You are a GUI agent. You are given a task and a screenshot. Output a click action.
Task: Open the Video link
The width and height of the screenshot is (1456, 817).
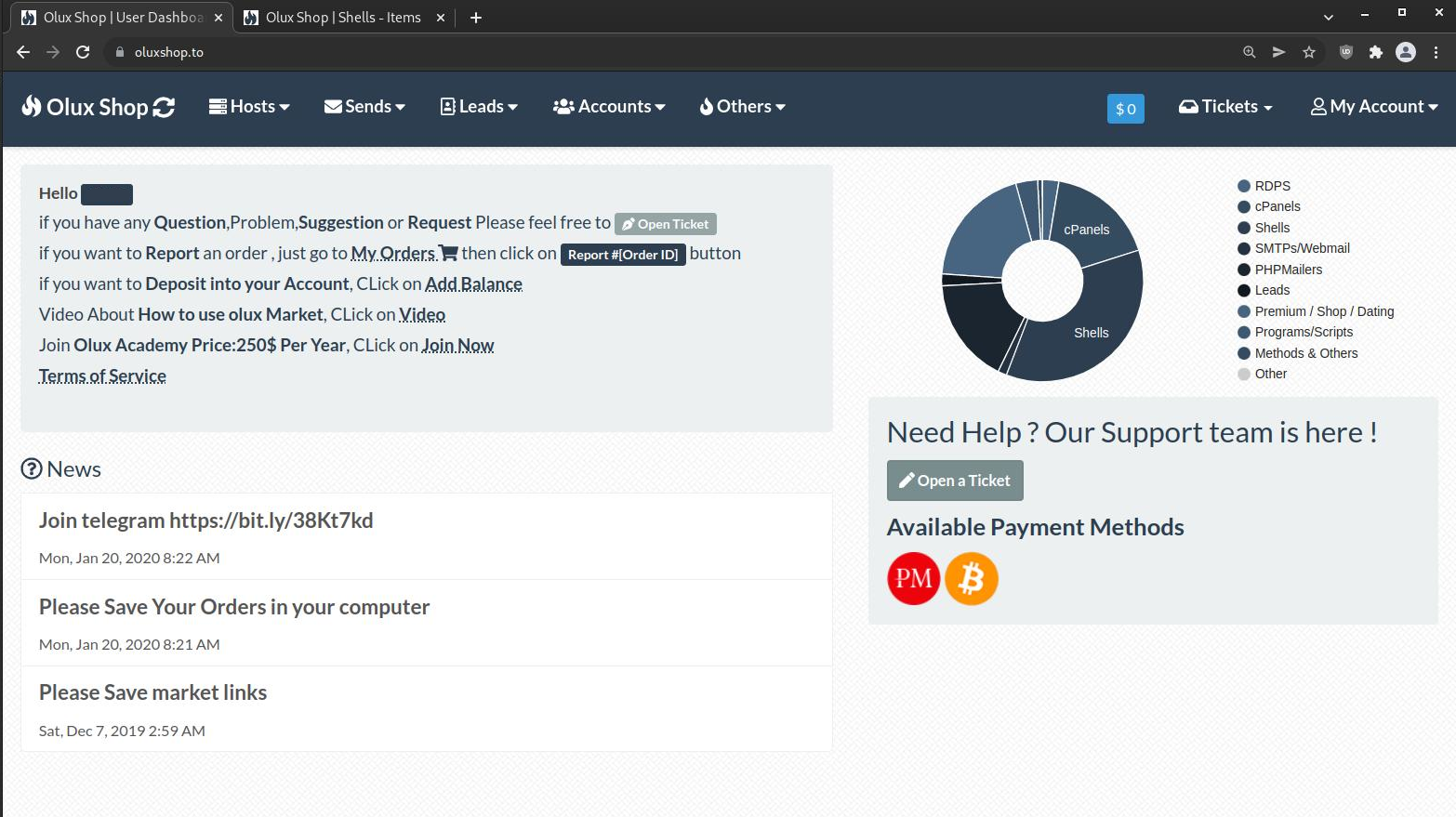(422, 314)
